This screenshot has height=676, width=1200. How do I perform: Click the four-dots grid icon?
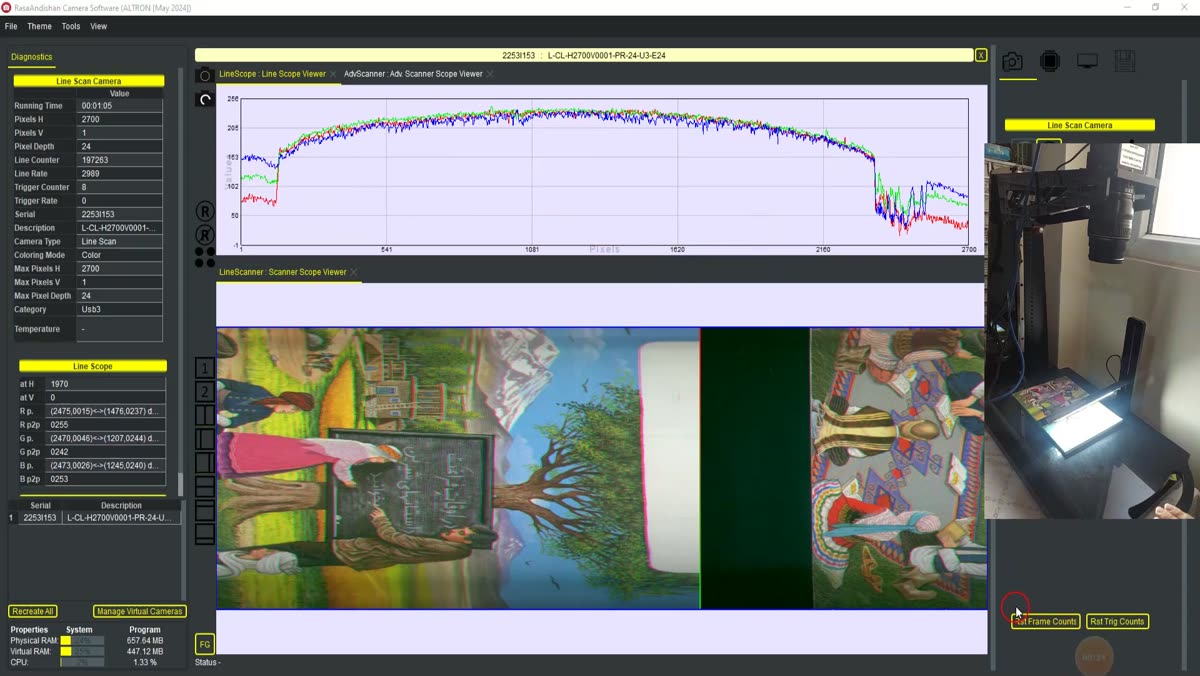pyautogui.click(x=205, y=257)
